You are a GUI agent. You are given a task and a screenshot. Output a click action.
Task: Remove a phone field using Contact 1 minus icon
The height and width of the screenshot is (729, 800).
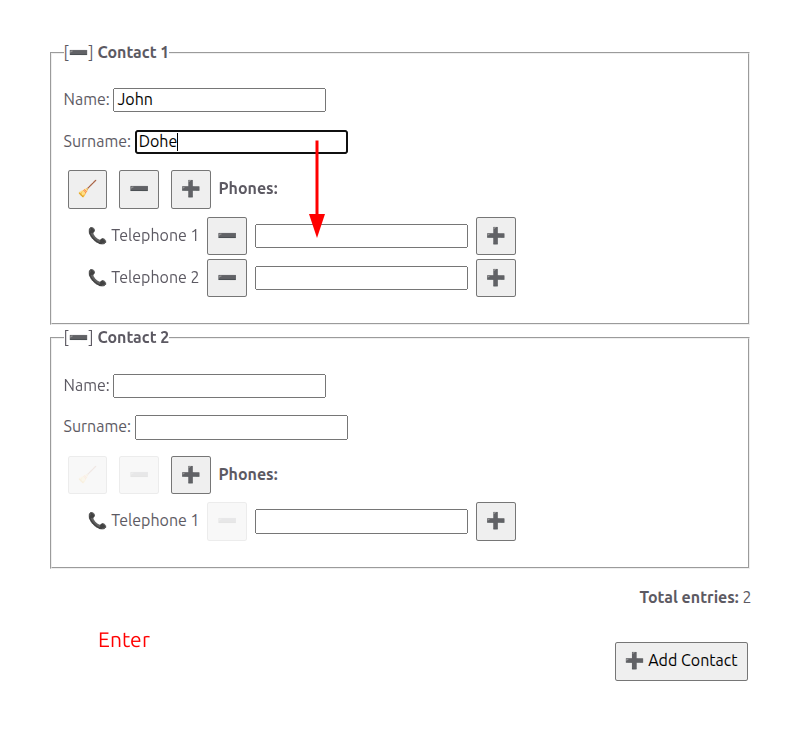(139, 189)
